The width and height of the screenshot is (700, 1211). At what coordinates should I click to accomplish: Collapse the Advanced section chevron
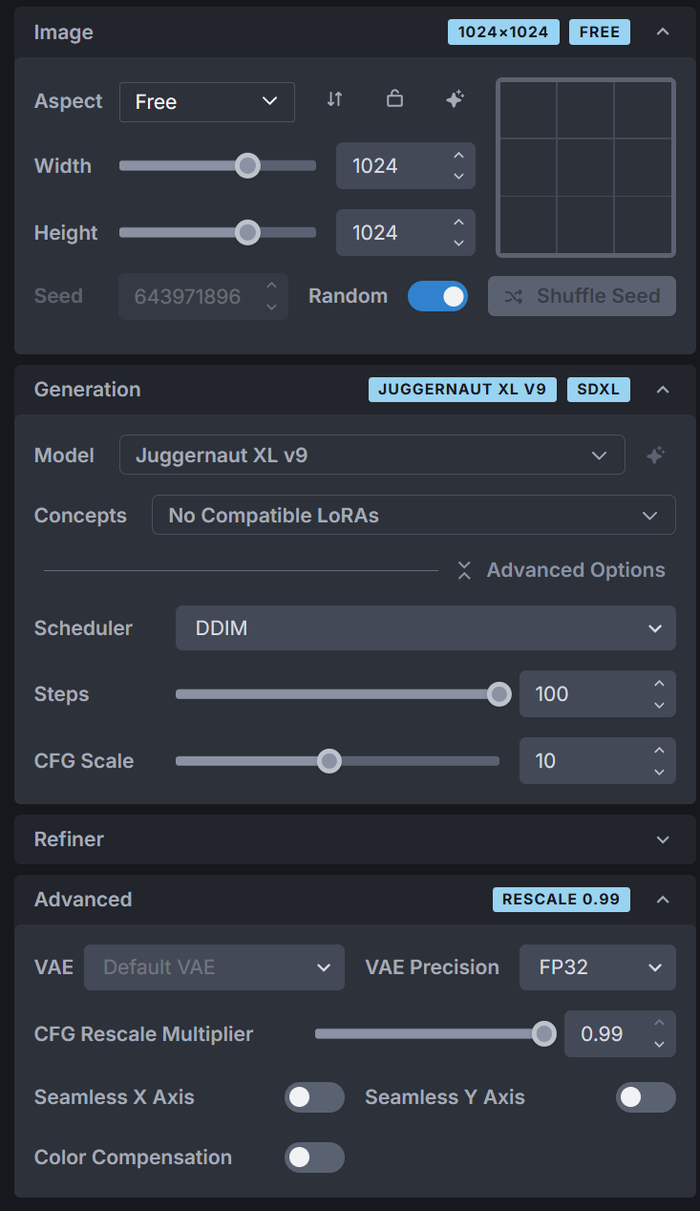click(x=662, y=900)
